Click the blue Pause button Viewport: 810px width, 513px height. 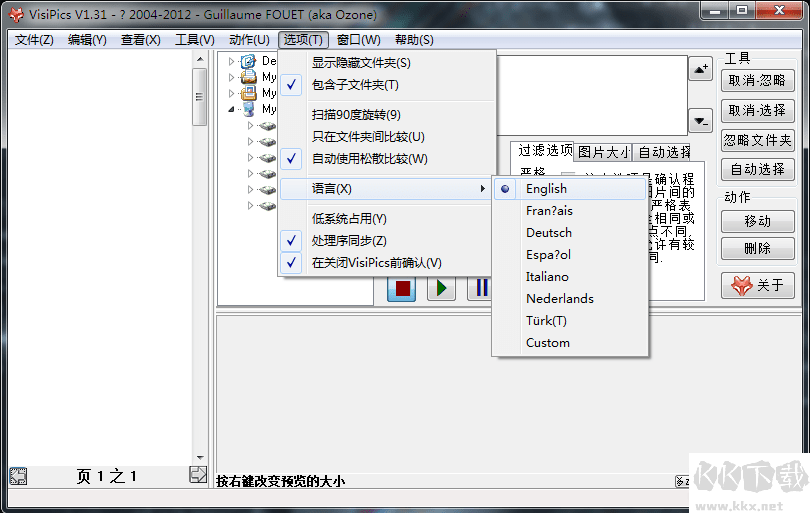(479, 288)
